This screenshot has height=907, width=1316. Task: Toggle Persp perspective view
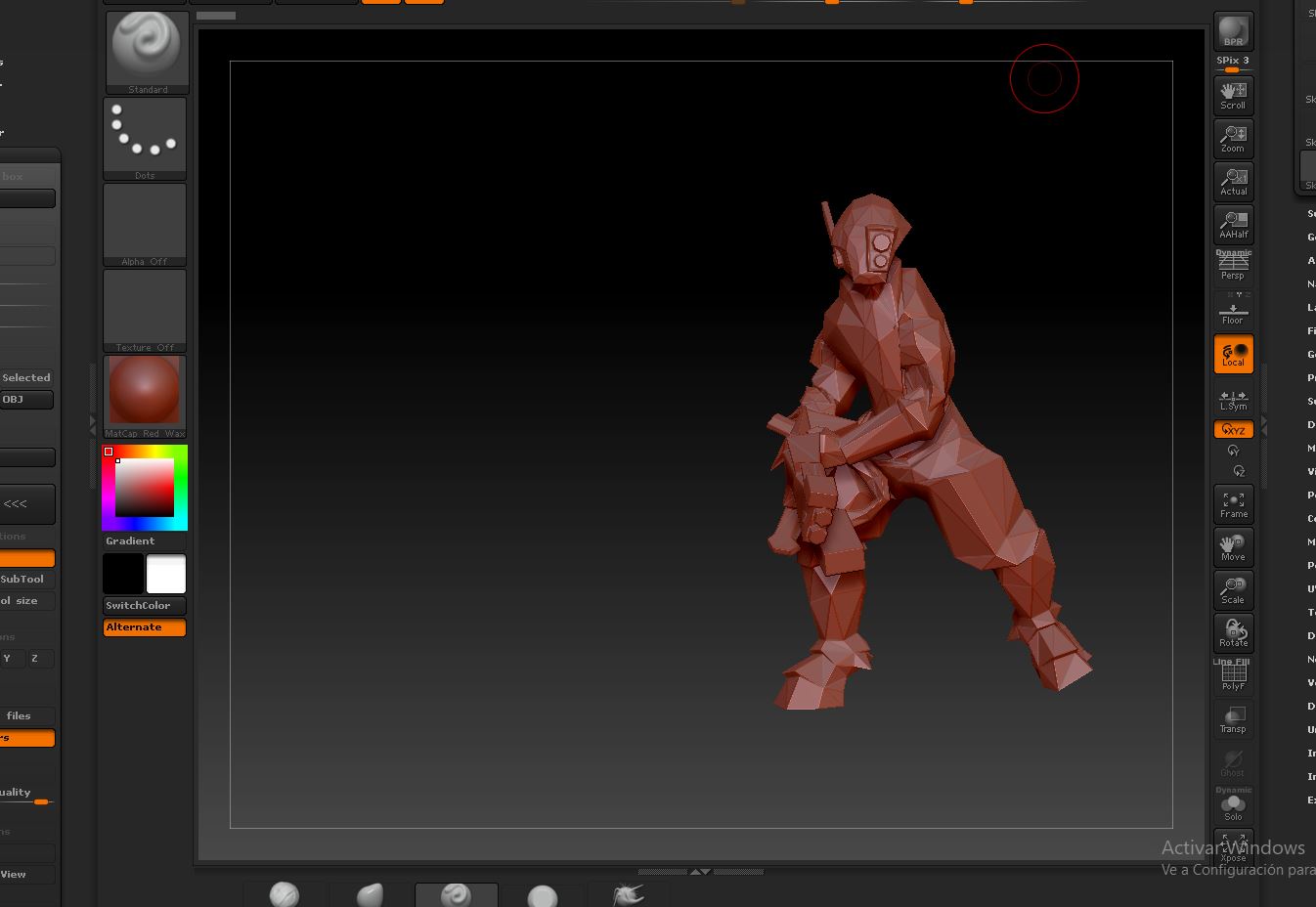point(1233,266)
